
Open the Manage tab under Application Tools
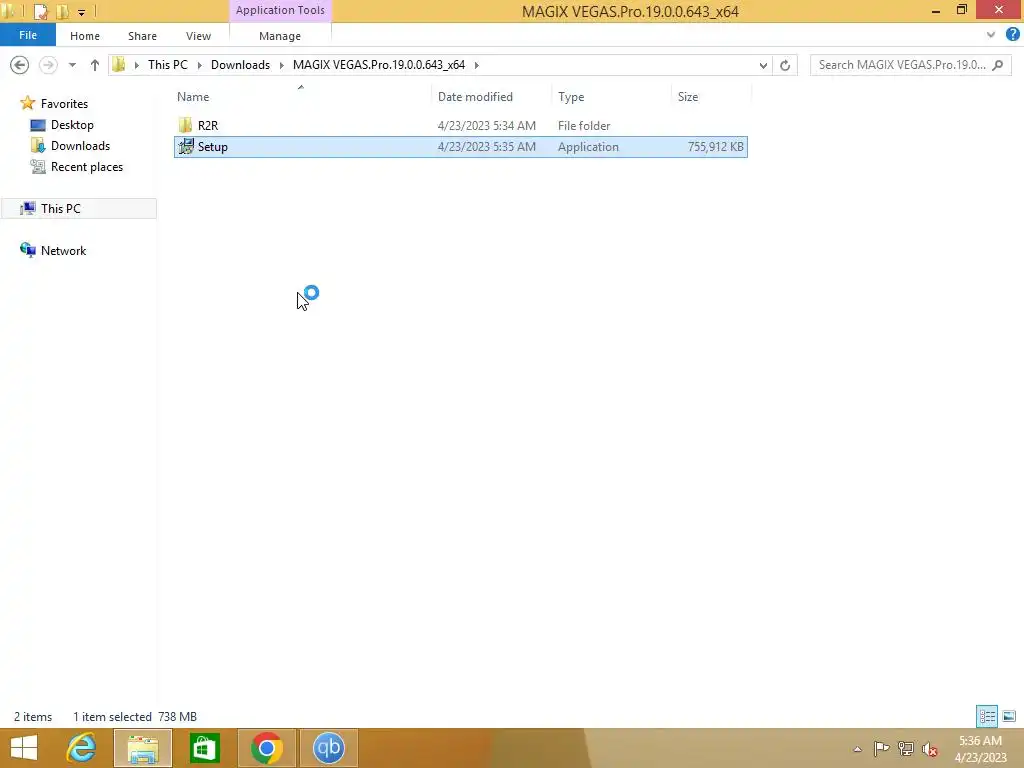280,36
